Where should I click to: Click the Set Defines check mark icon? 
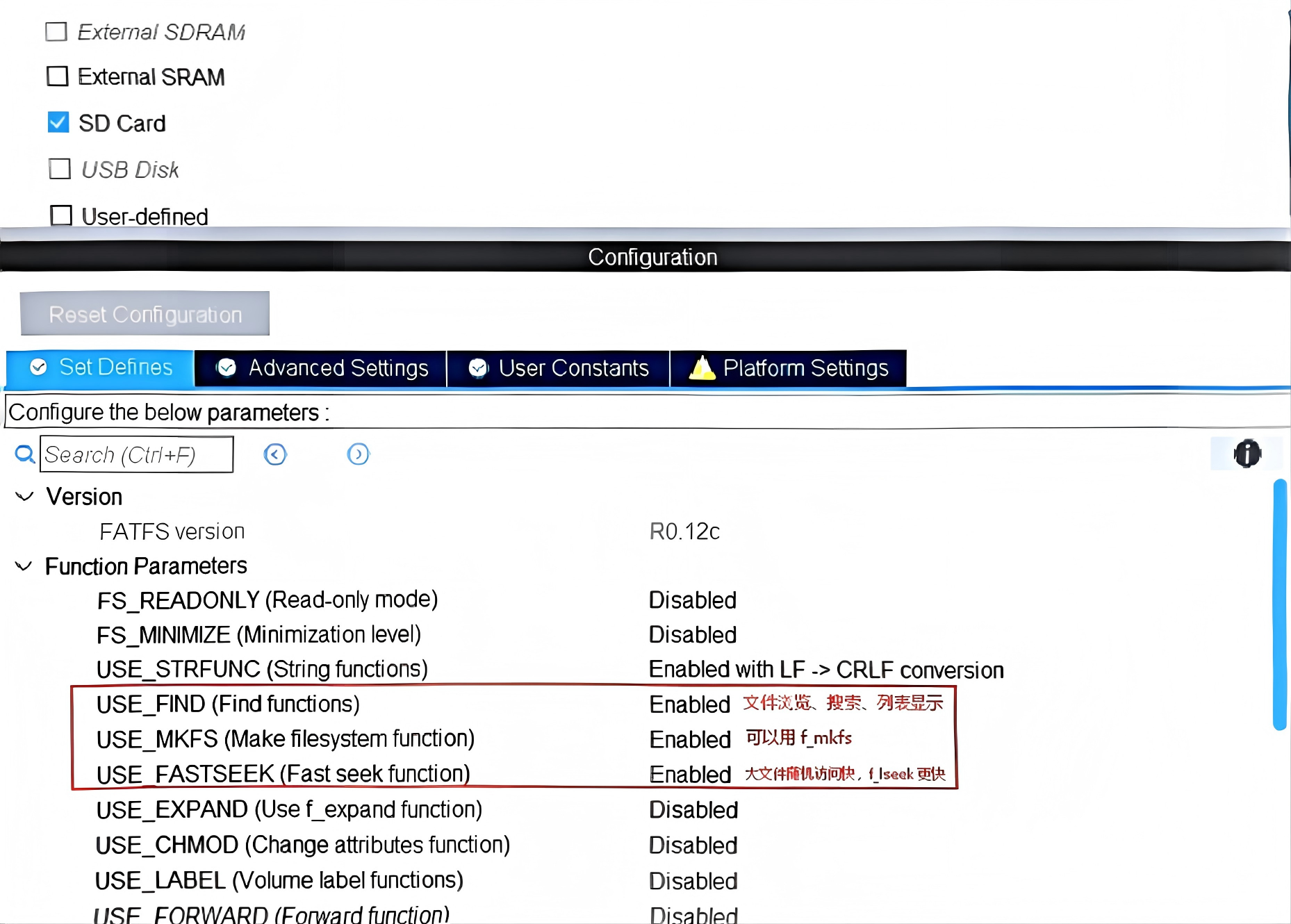[39, 367]
